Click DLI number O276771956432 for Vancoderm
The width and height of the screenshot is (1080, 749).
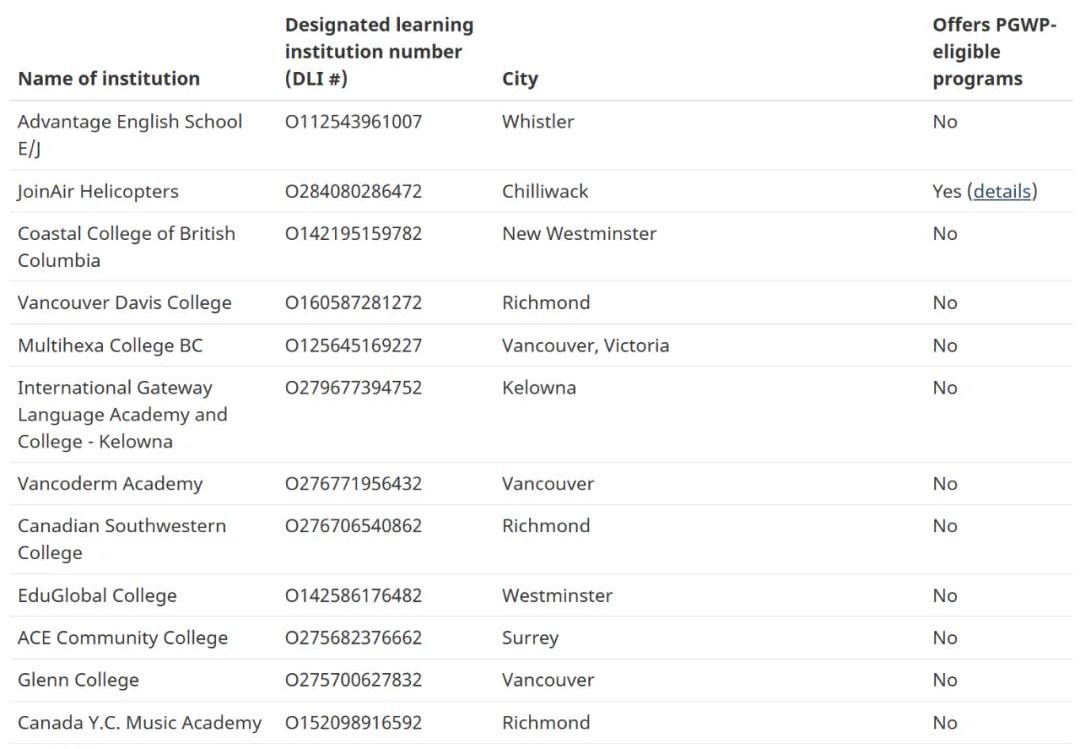[x=353, y=483]
